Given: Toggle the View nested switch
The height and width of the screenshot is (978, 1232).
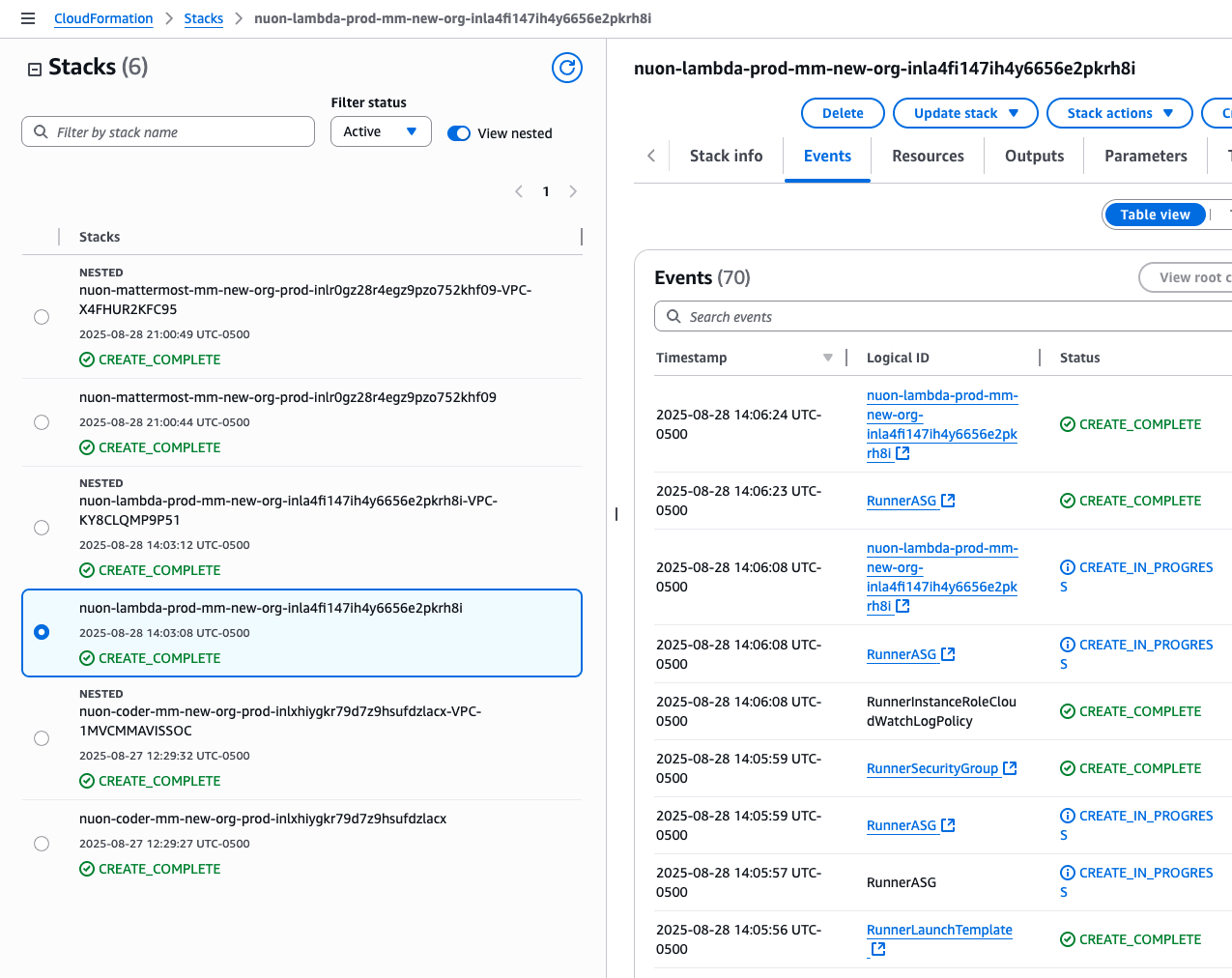Looking at the screenshot, I should click(459, 133).
